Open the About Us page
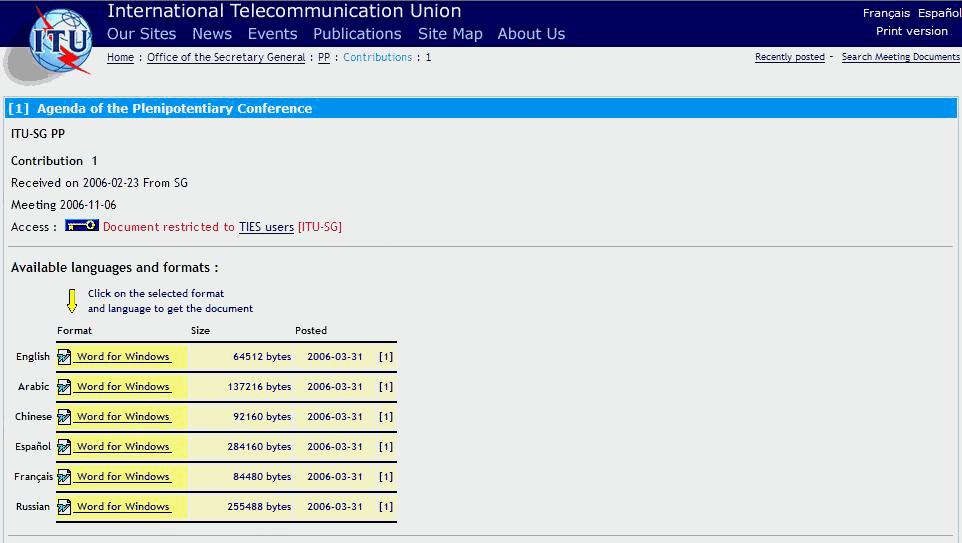The width and height of the screenshot is (962, 543). (531, 34)
